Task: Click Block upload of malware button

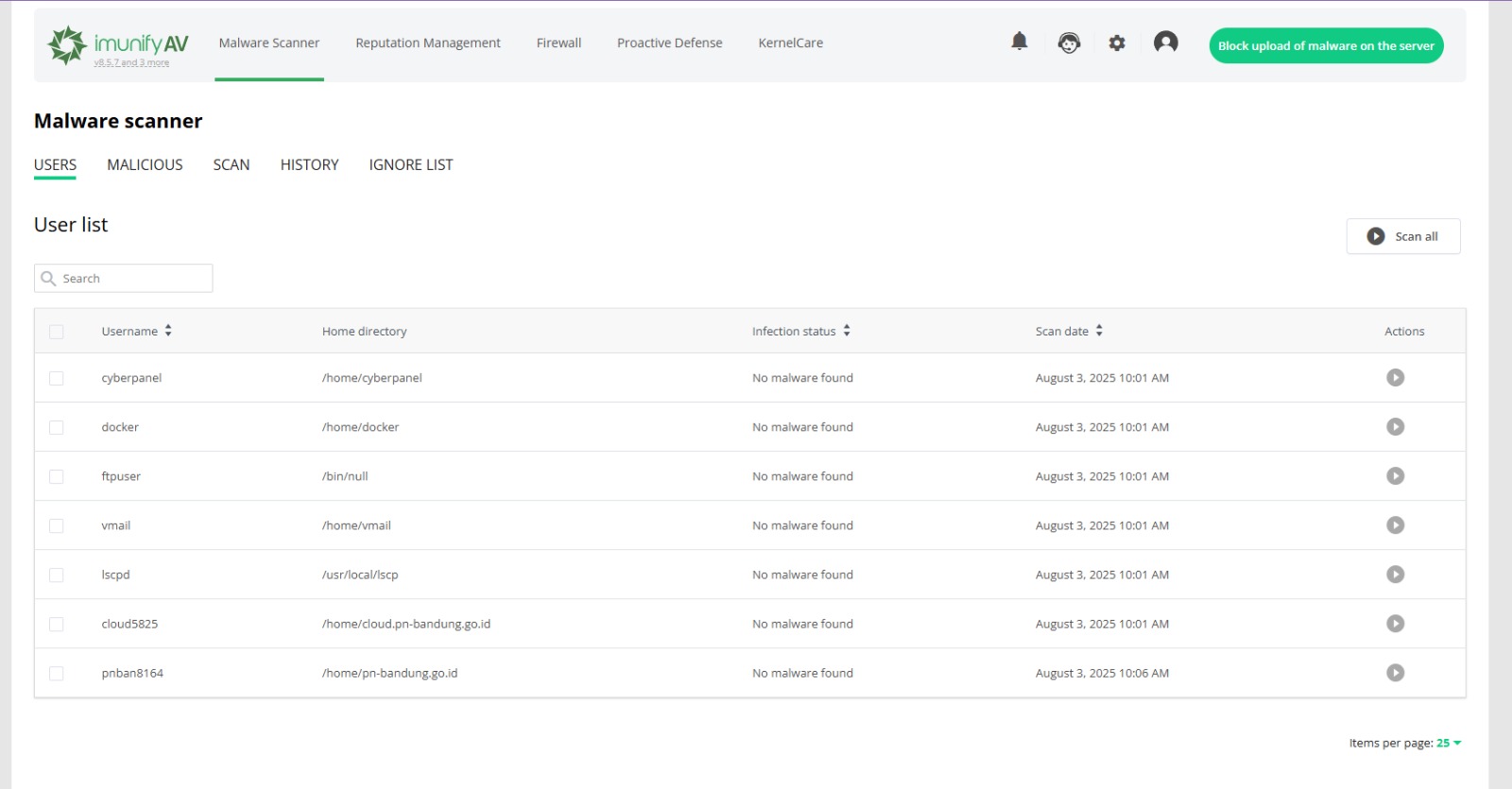Action: [1325, 45]
